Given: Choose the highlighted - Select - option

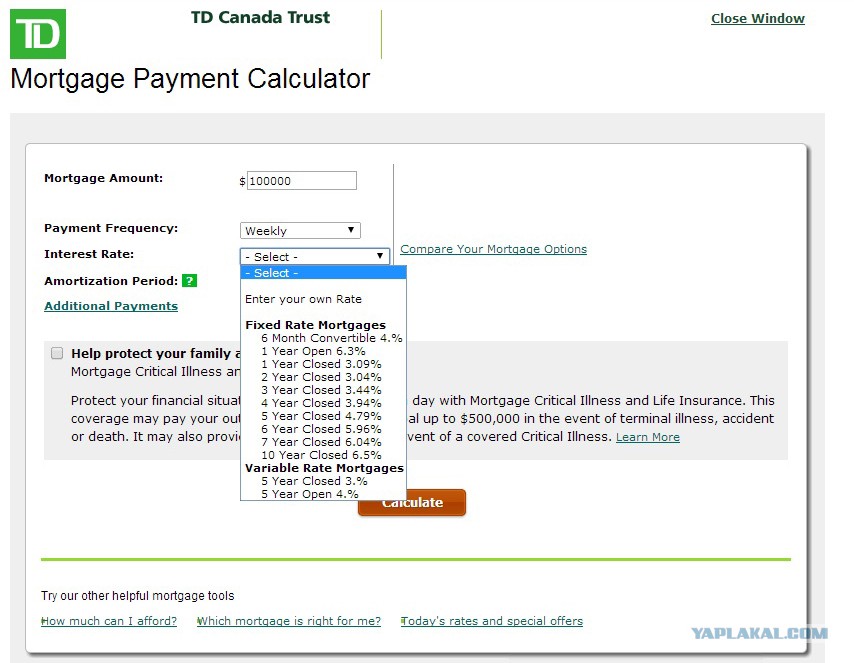Looking at the screenshot, I should pyautogui.click(x=324, y=272).
